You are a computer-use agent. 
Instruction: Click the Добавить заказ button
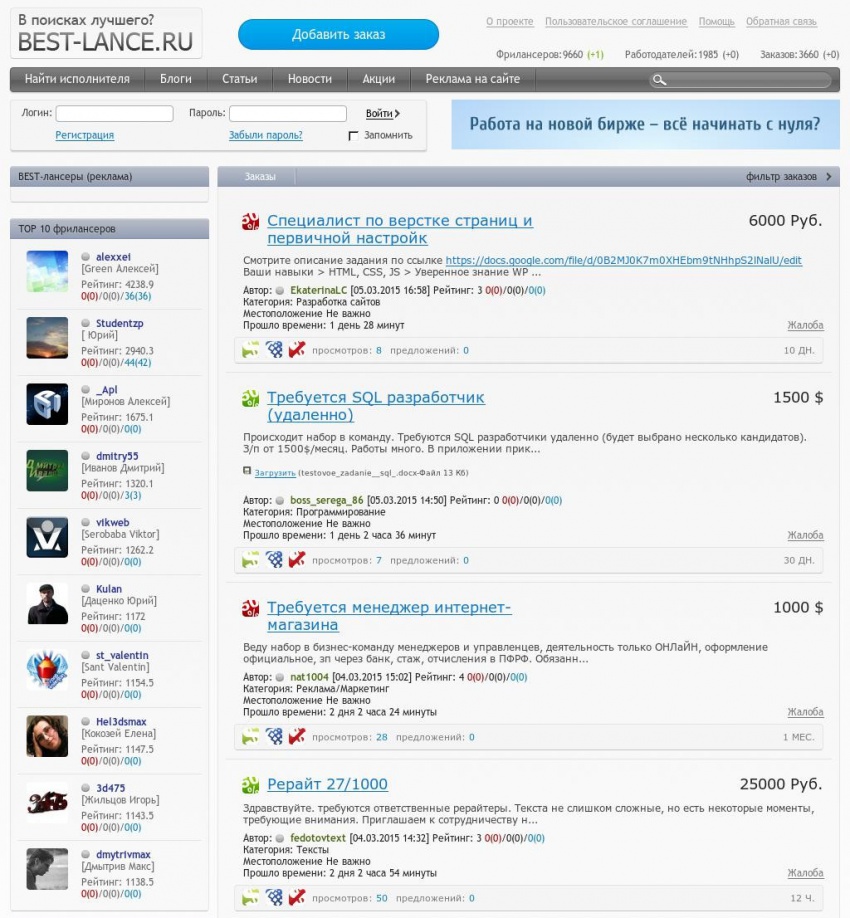(x=338, y=35)
